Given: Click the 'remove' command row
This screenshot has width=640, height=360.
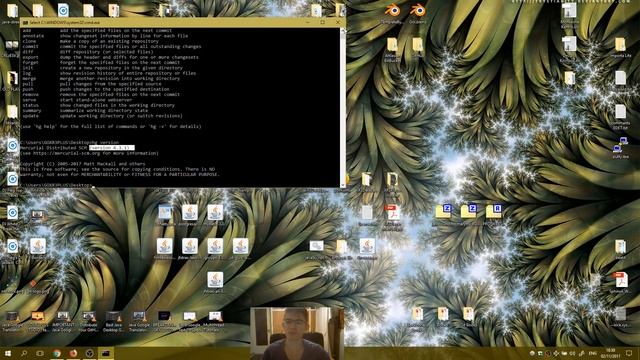Looking at the screenshot, I should click(x=101, y=94).
